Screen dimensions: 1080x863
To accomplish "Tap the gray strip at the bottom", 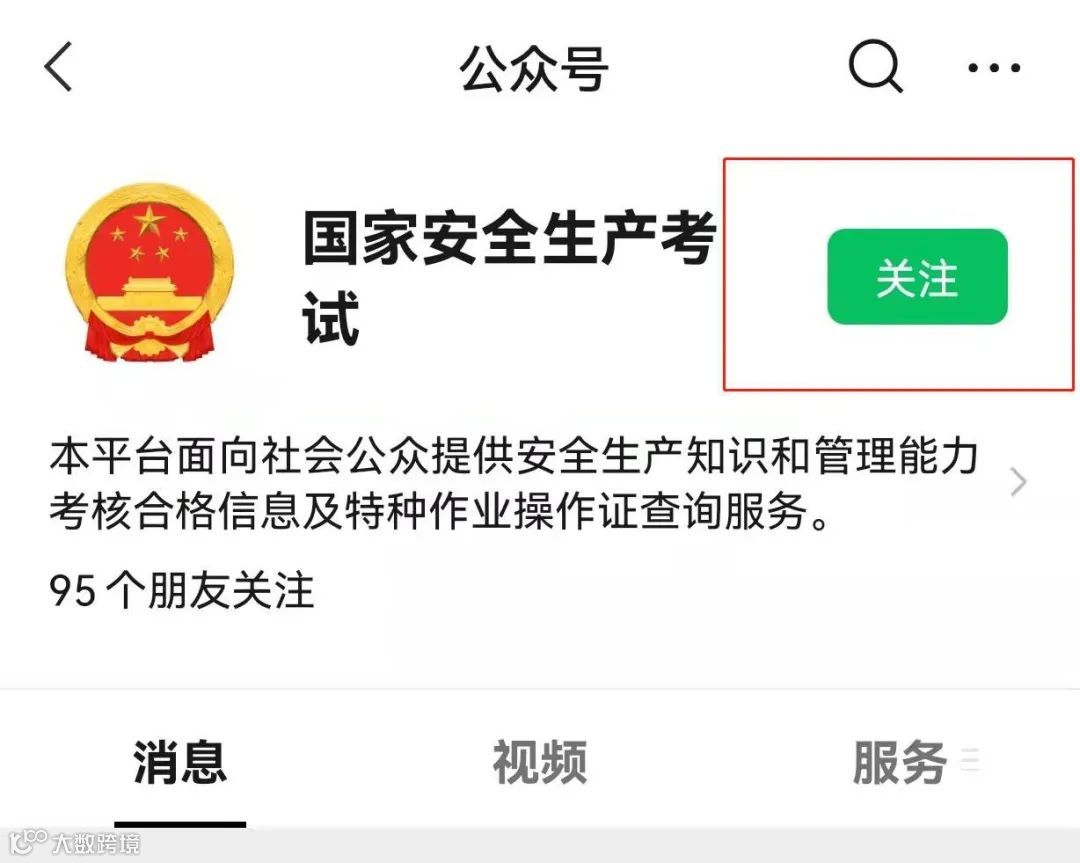I will (x=540, y=845).
